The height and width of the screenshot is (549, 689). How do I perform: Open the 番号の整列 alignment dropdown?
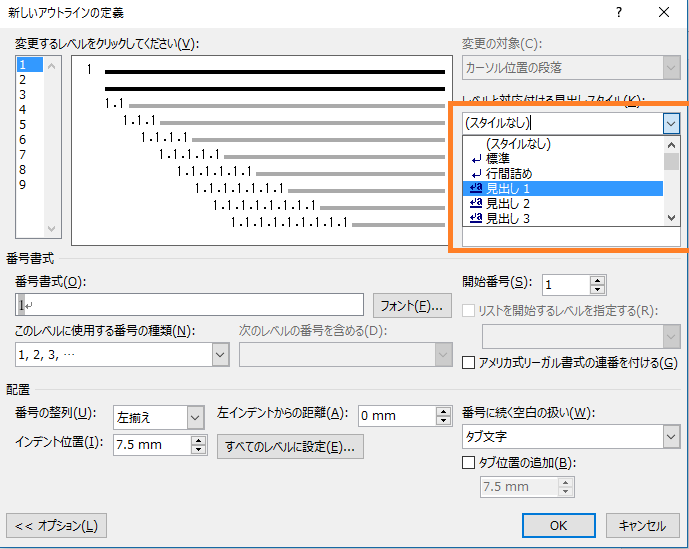(x=159, y=417)
